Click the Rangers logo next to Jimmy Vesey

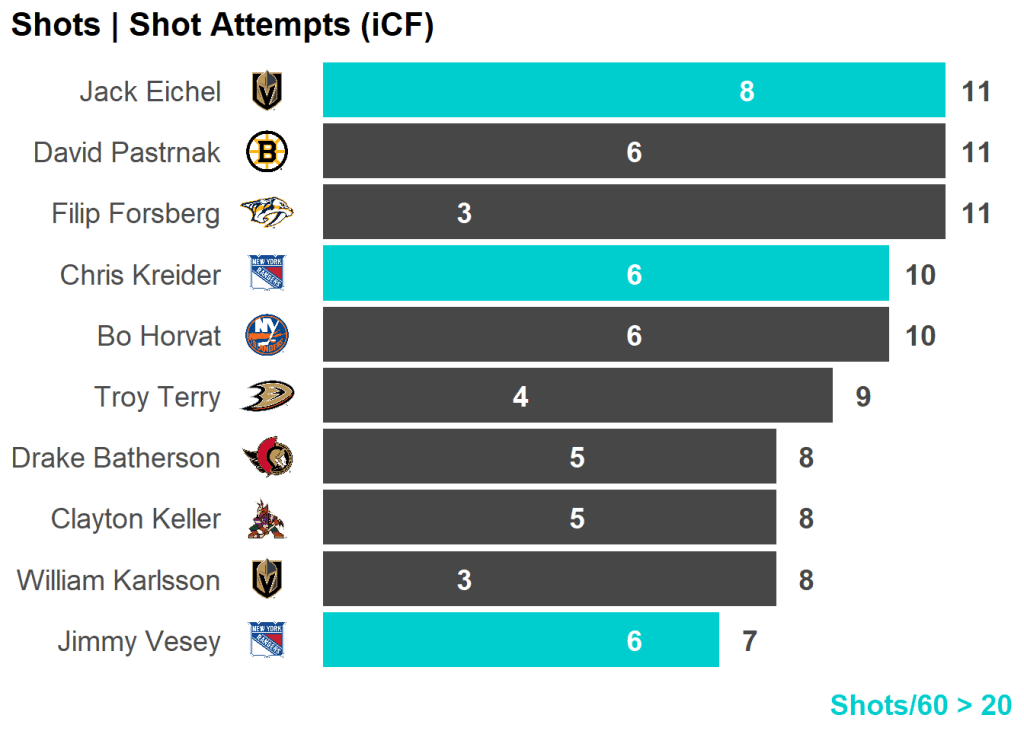click(267, 641)
